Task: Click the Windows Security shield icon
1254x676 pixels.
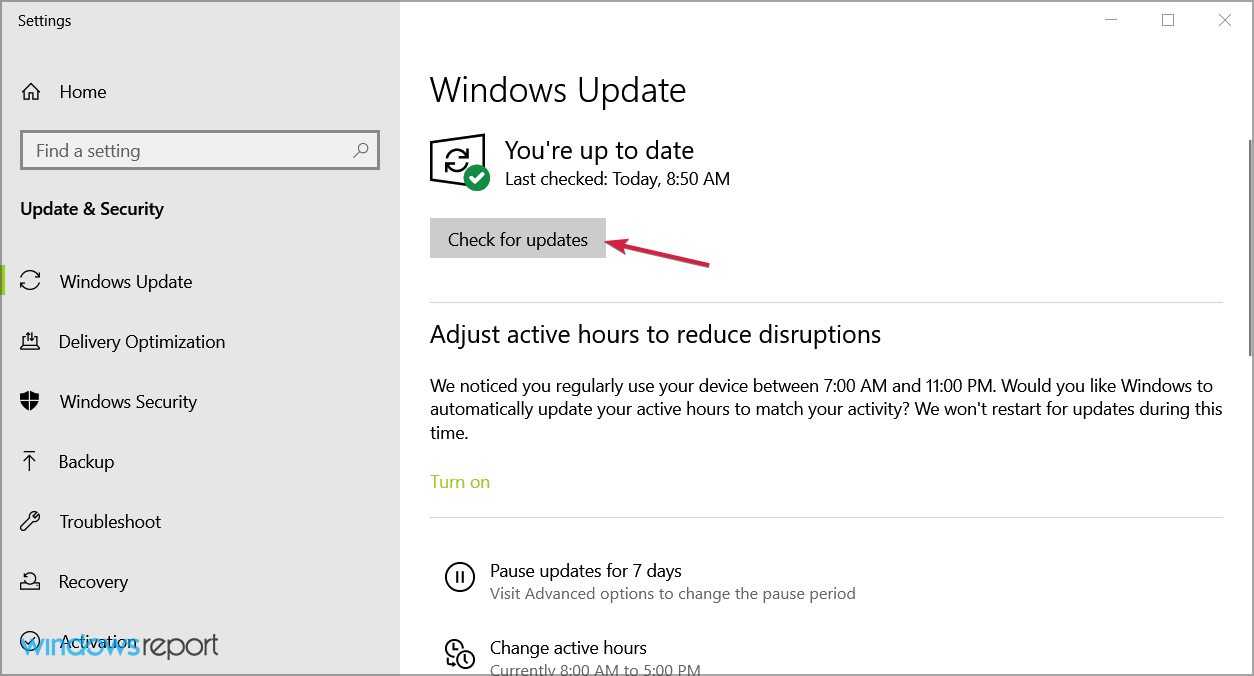Action: click(x=30, y=402)
